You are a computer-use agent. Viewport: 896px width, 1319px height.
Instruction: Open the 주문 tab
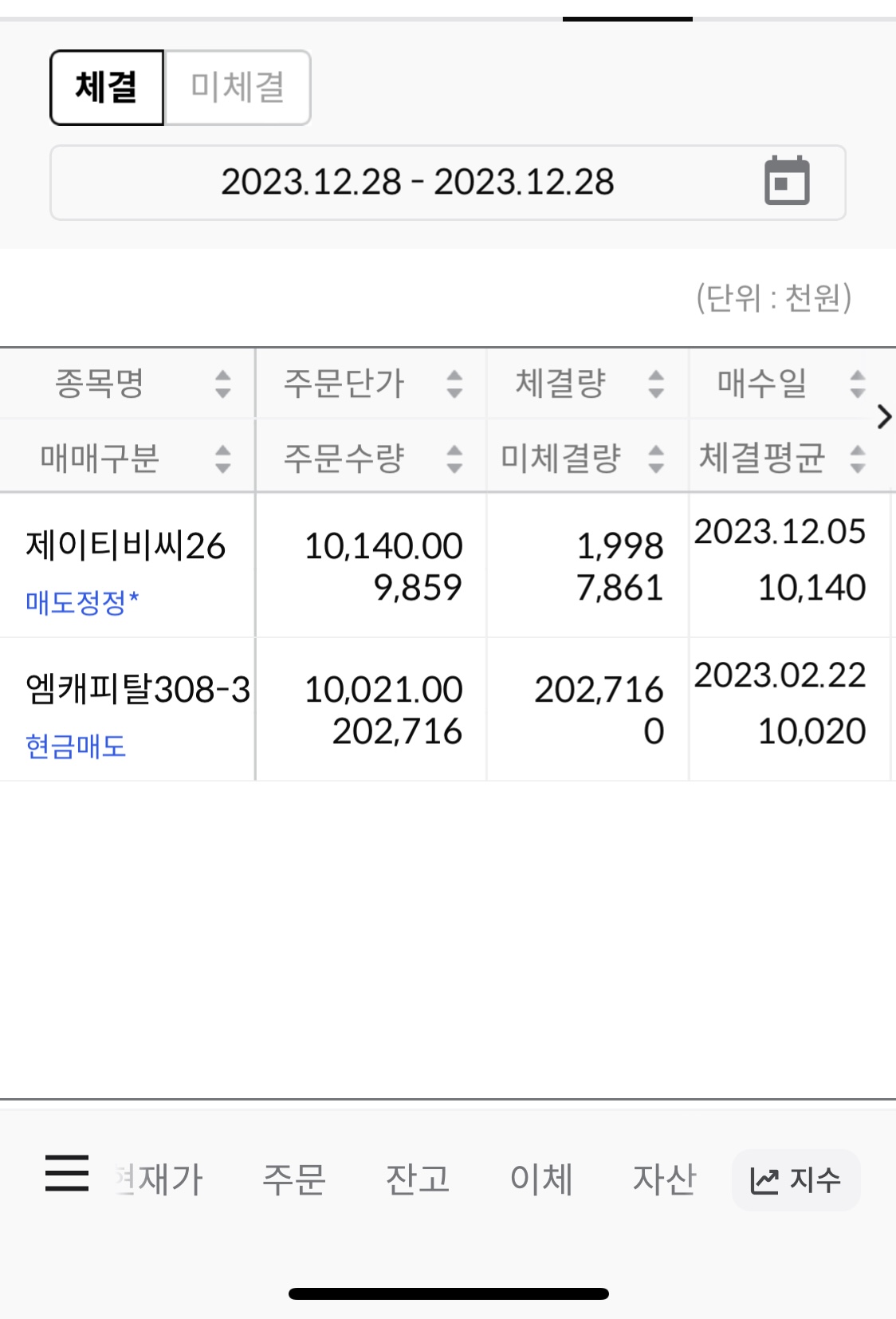294,1179
